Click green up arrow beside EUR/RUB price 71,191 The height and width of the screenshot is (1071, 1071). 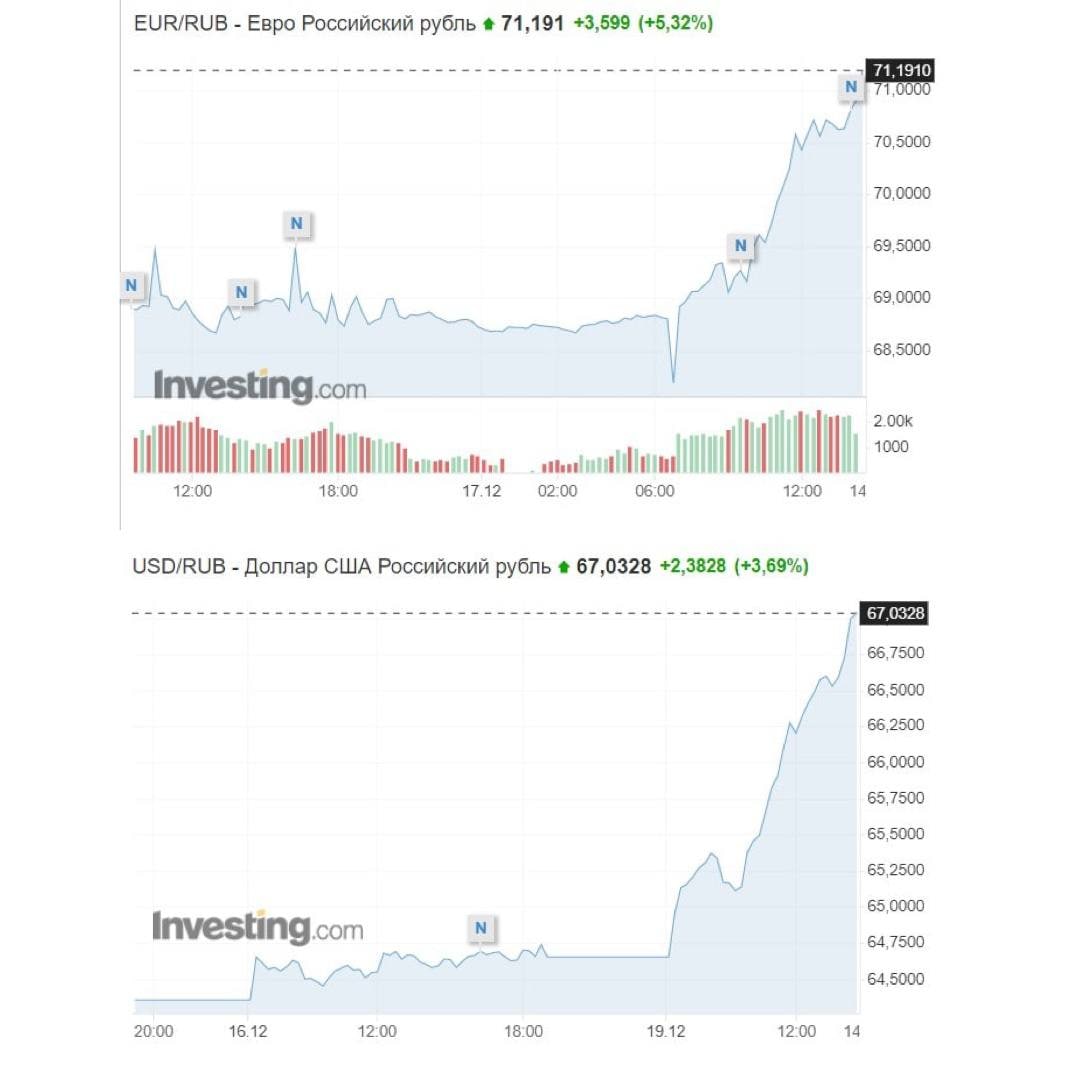[489, 24]
